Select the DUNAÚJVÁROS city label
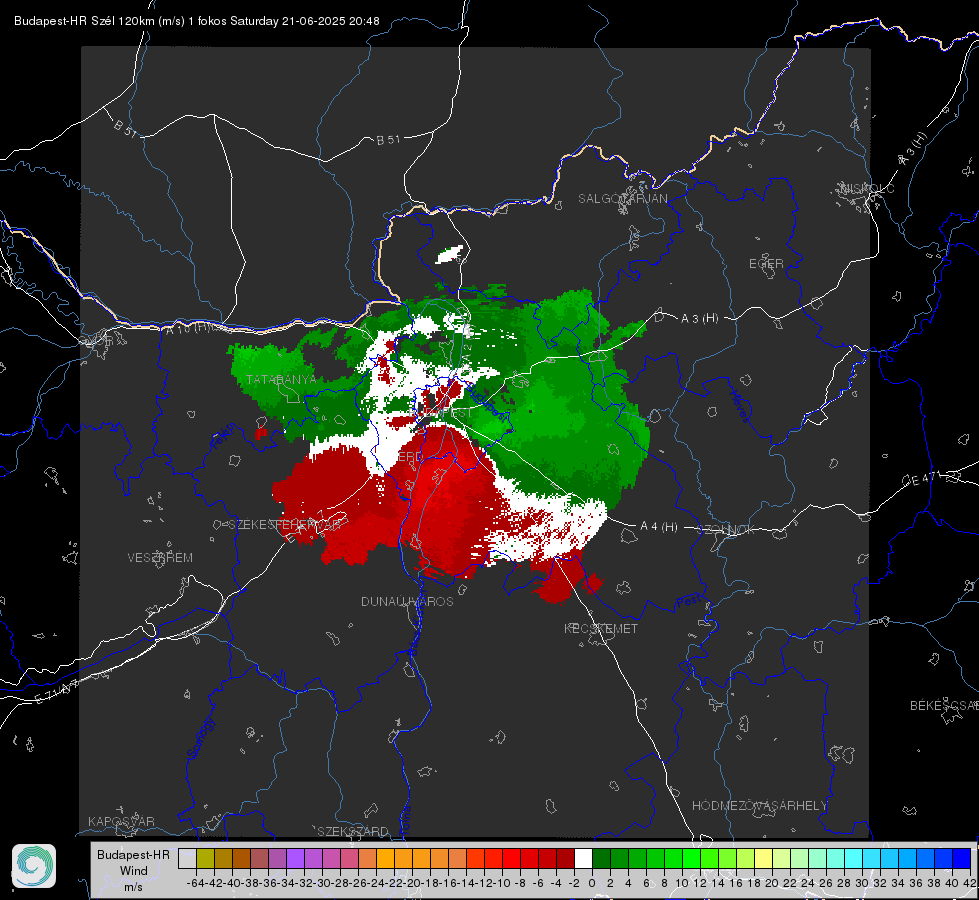This screenshot has width=979, height=900. coord(407,601)
